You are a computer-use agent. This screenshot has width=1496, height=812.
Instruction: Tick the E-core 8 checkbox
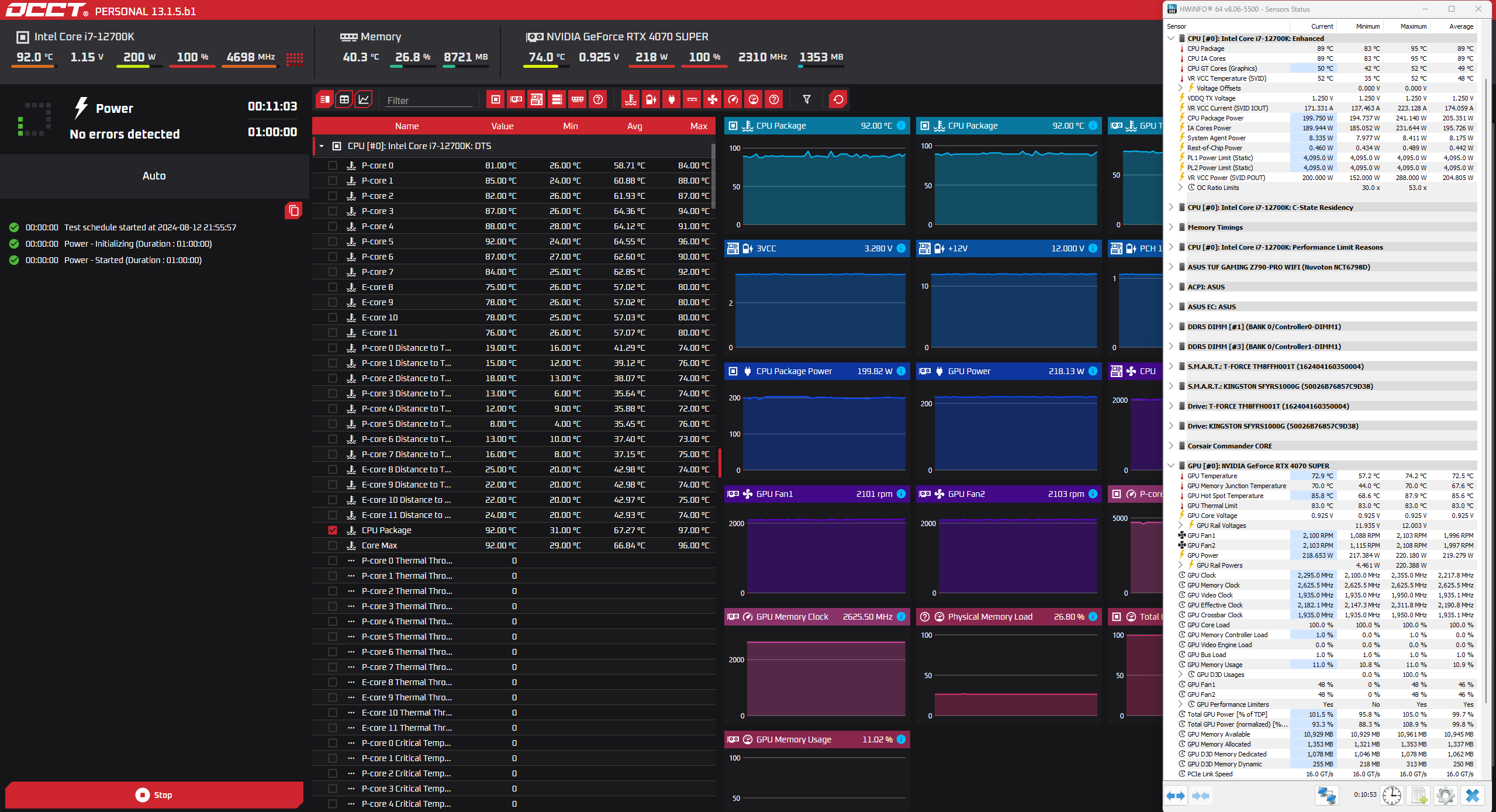(333, 287)
